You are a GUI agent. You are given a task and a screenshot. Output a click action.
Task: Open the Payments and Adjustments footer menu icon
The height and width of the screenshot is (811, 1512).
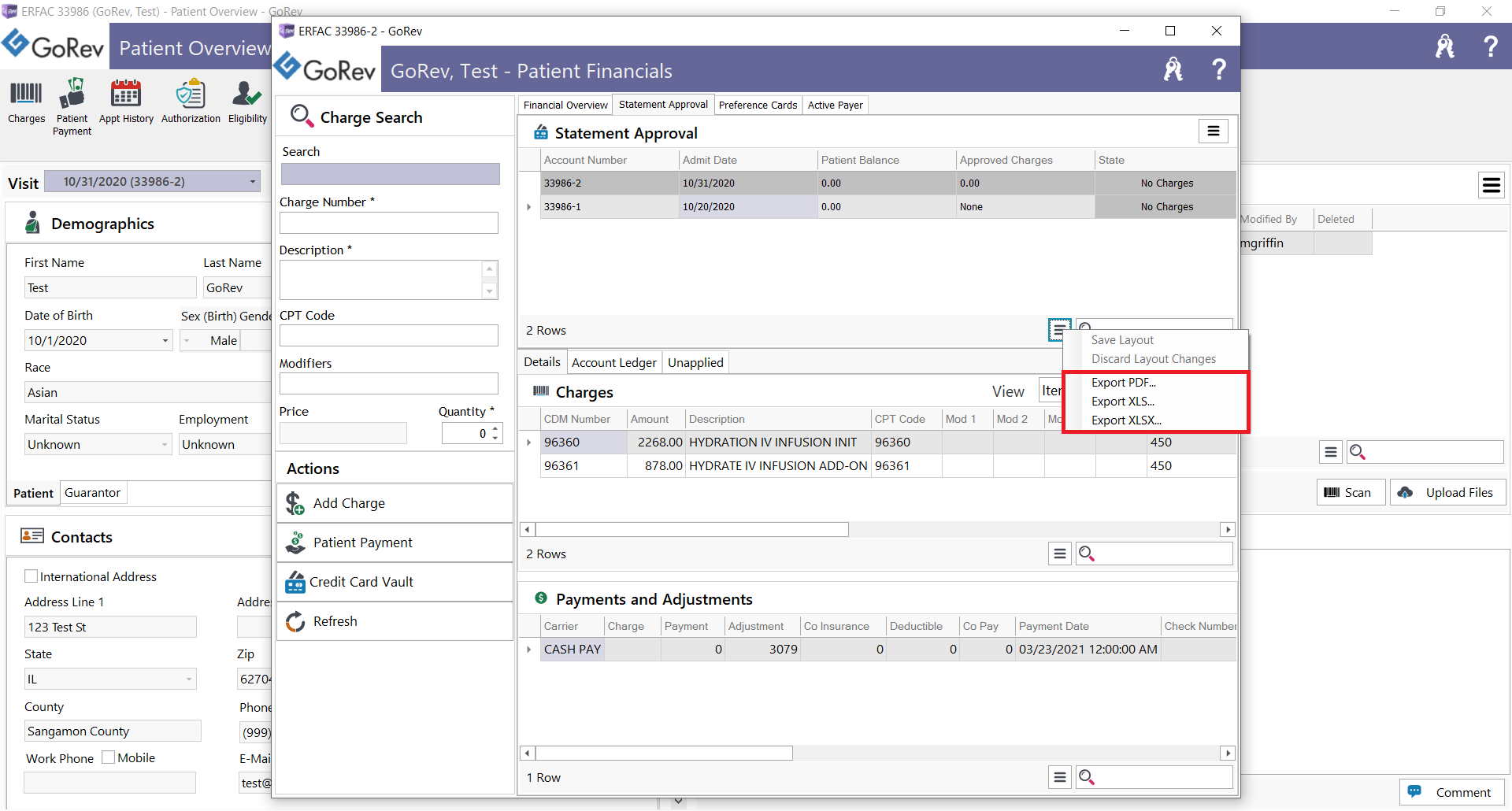pyautogui.click(x=1060, y=777)
